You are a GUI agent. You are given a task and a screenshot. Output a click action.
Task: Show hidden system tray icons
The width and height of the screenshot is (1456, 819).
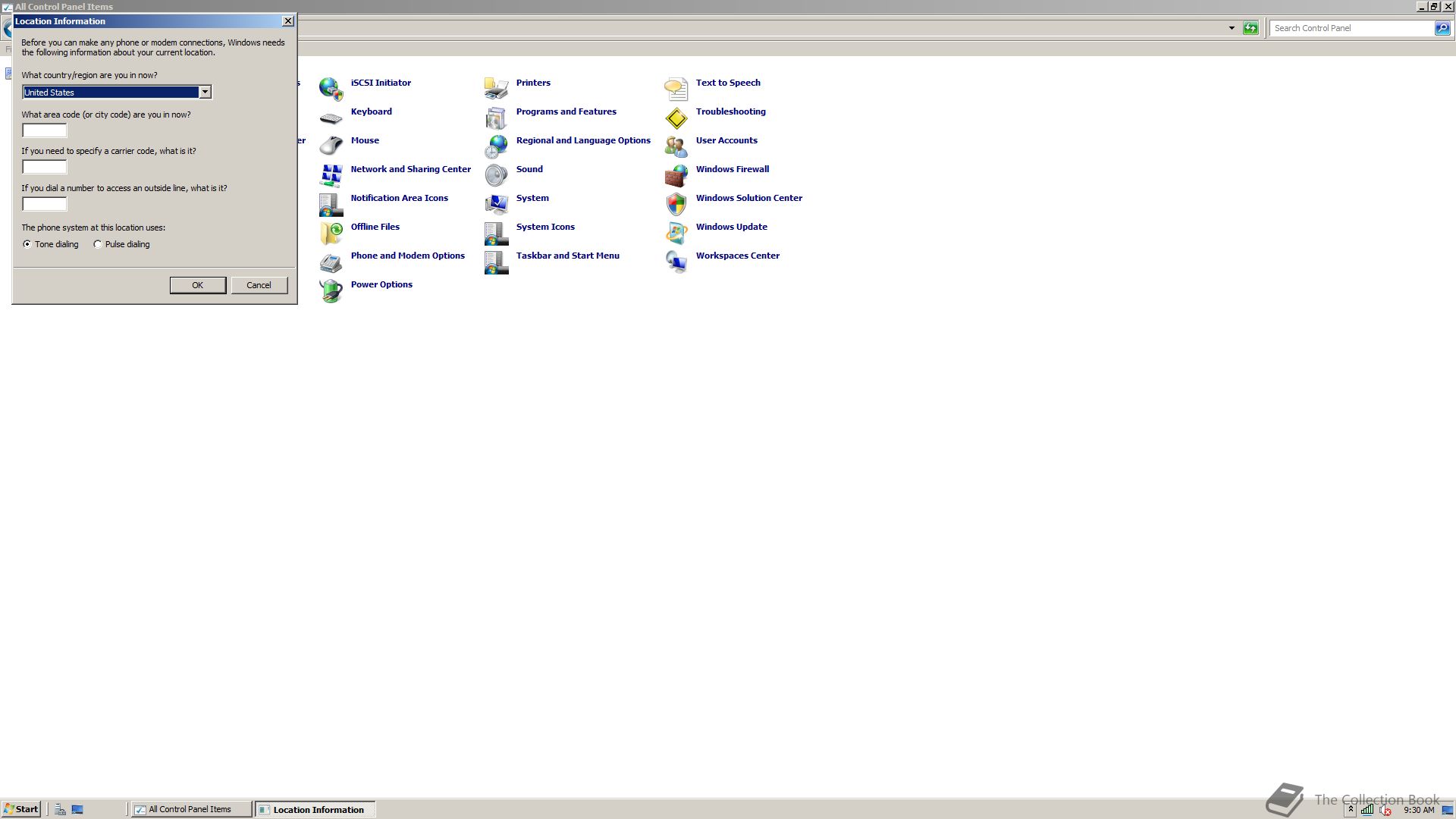click(x=1351, y=809)
